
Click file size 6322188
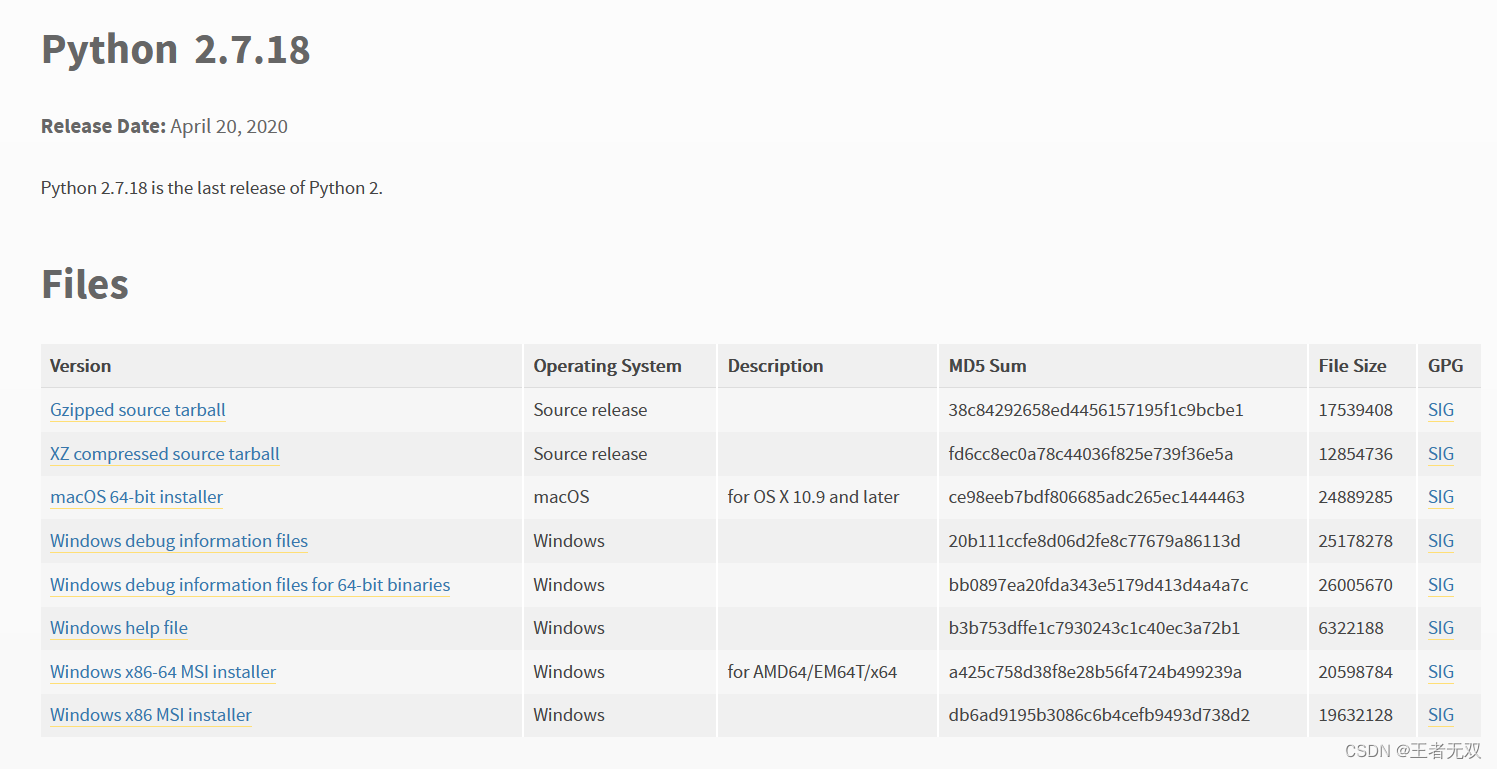pyautogui.click(x=1351, y=628)
